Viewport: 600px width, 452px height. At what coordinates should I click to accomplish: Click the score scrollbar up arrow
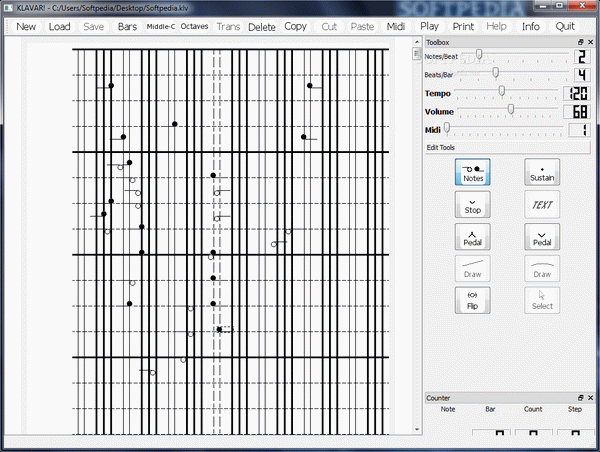pos(417,42)
